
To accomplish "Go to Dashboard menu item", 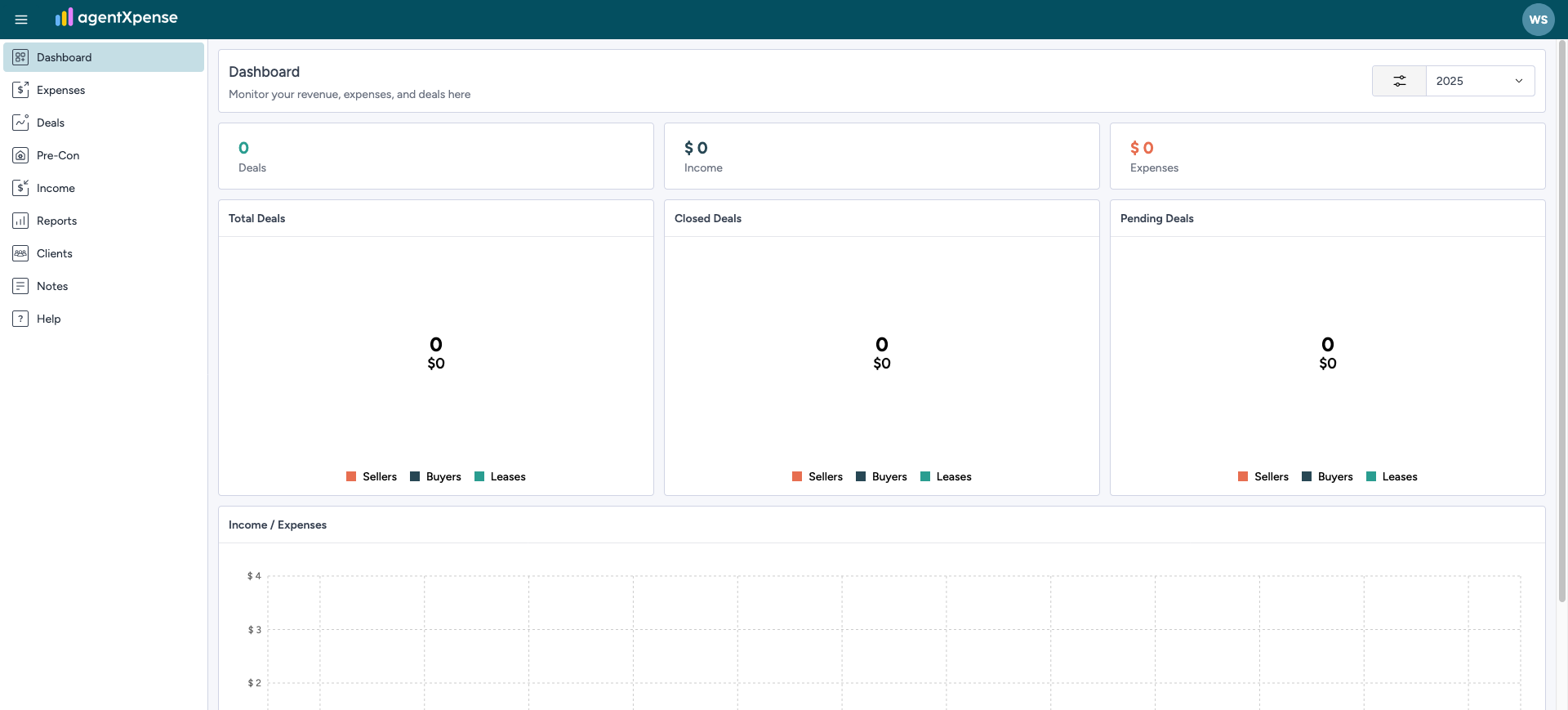I will pos(104,57).
